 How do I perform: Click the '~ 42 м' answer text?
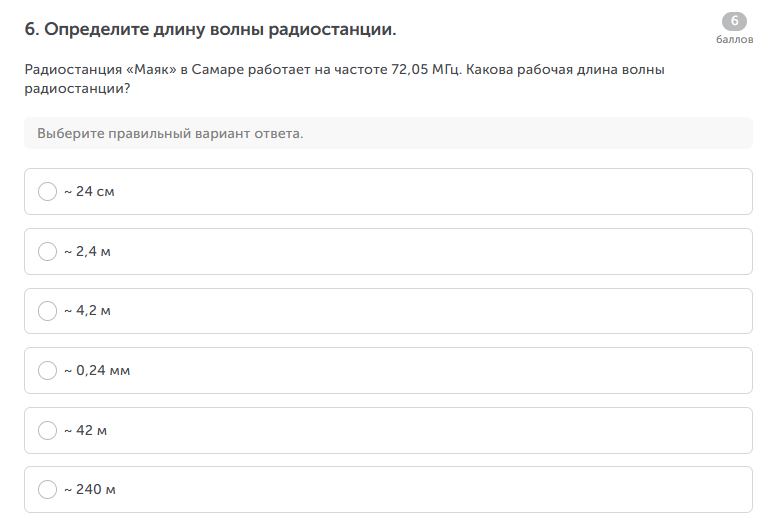[x=85, y=431]
